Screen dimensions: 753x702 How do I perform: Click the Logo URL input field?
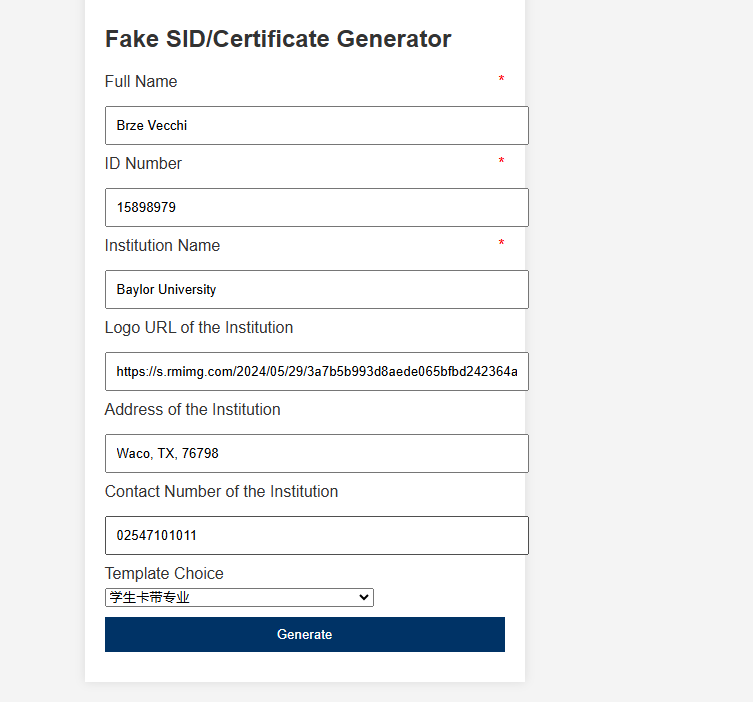click(x=316, y=372)
